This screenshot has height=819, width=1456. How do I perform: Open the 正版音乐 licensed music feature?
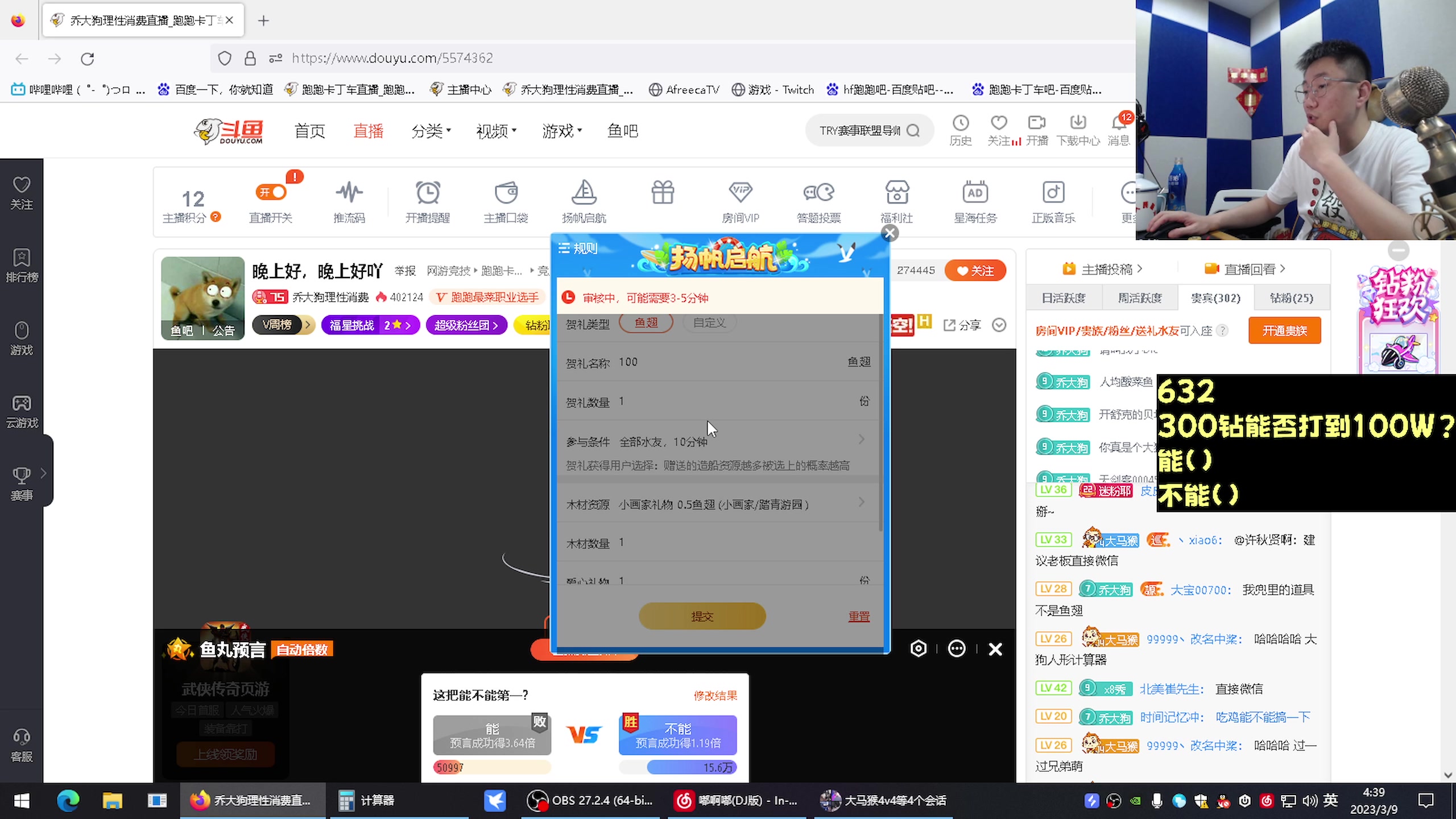(1053, 200)
